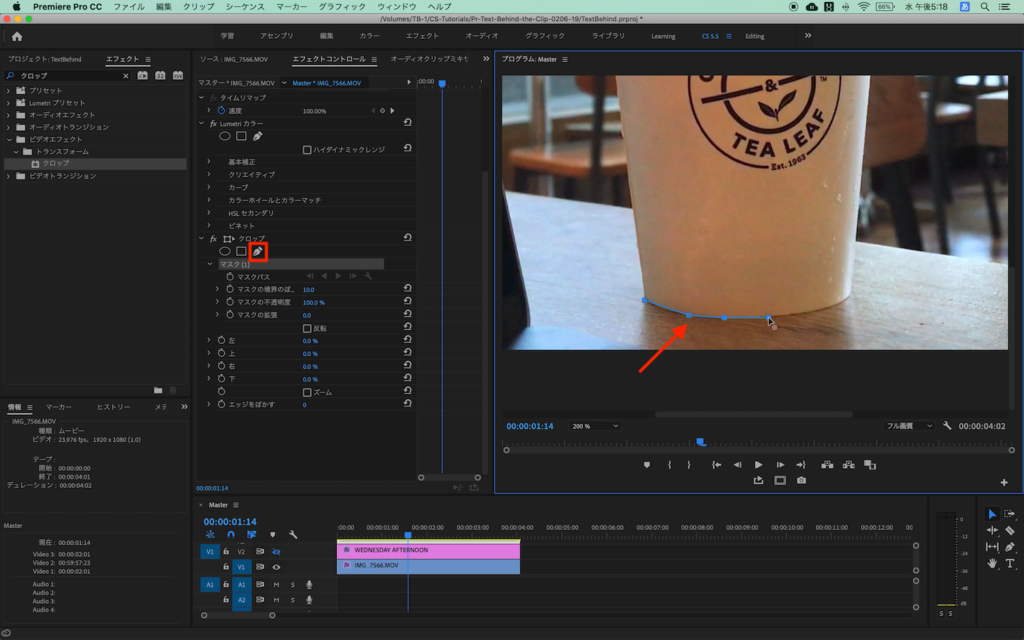Toggle the V2 track eye visibility
Screen dimensions: 1024x640
276,551
